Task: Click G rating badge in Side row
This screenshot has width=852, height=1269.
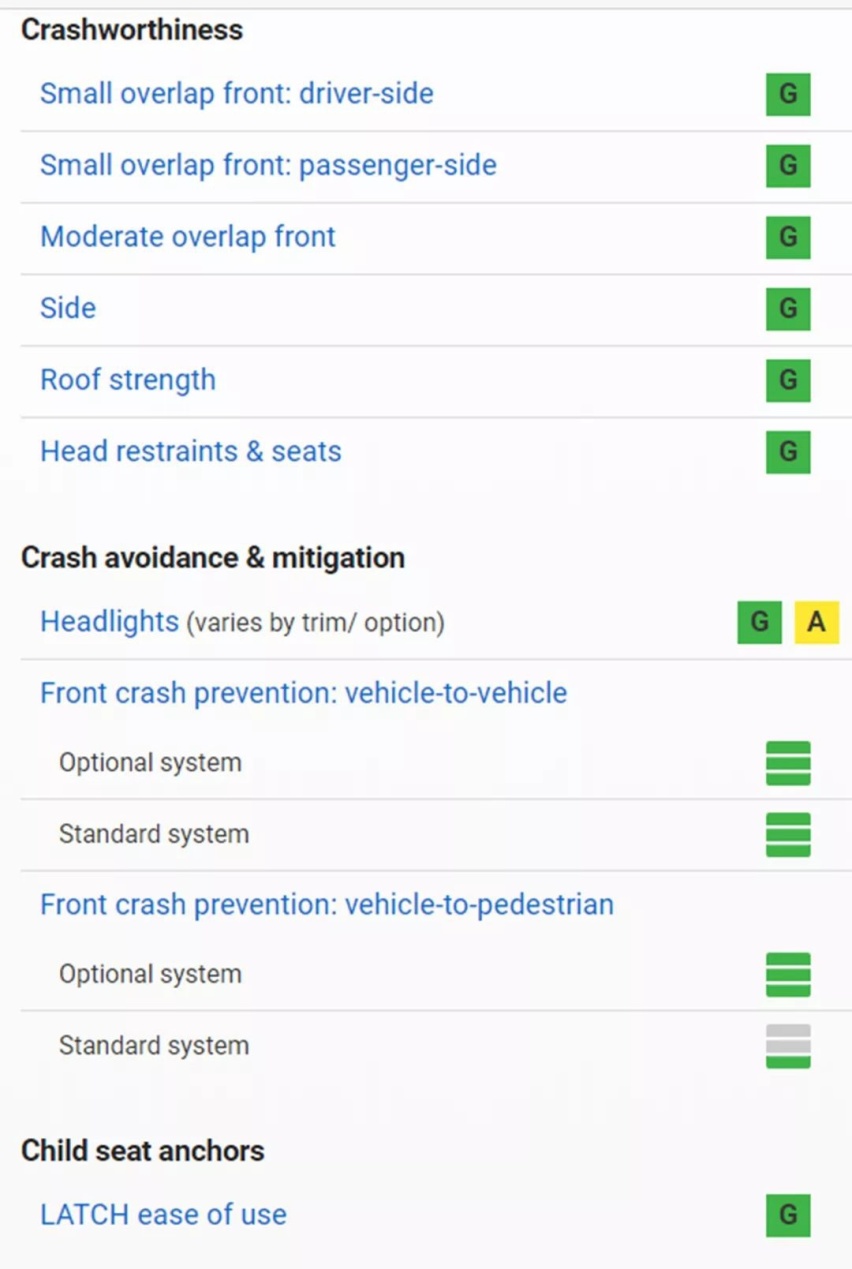Action: coord(788,308)
